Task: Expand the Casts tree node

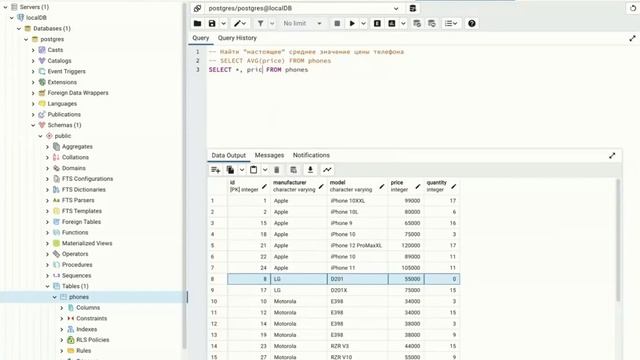Action: [33, 50]
